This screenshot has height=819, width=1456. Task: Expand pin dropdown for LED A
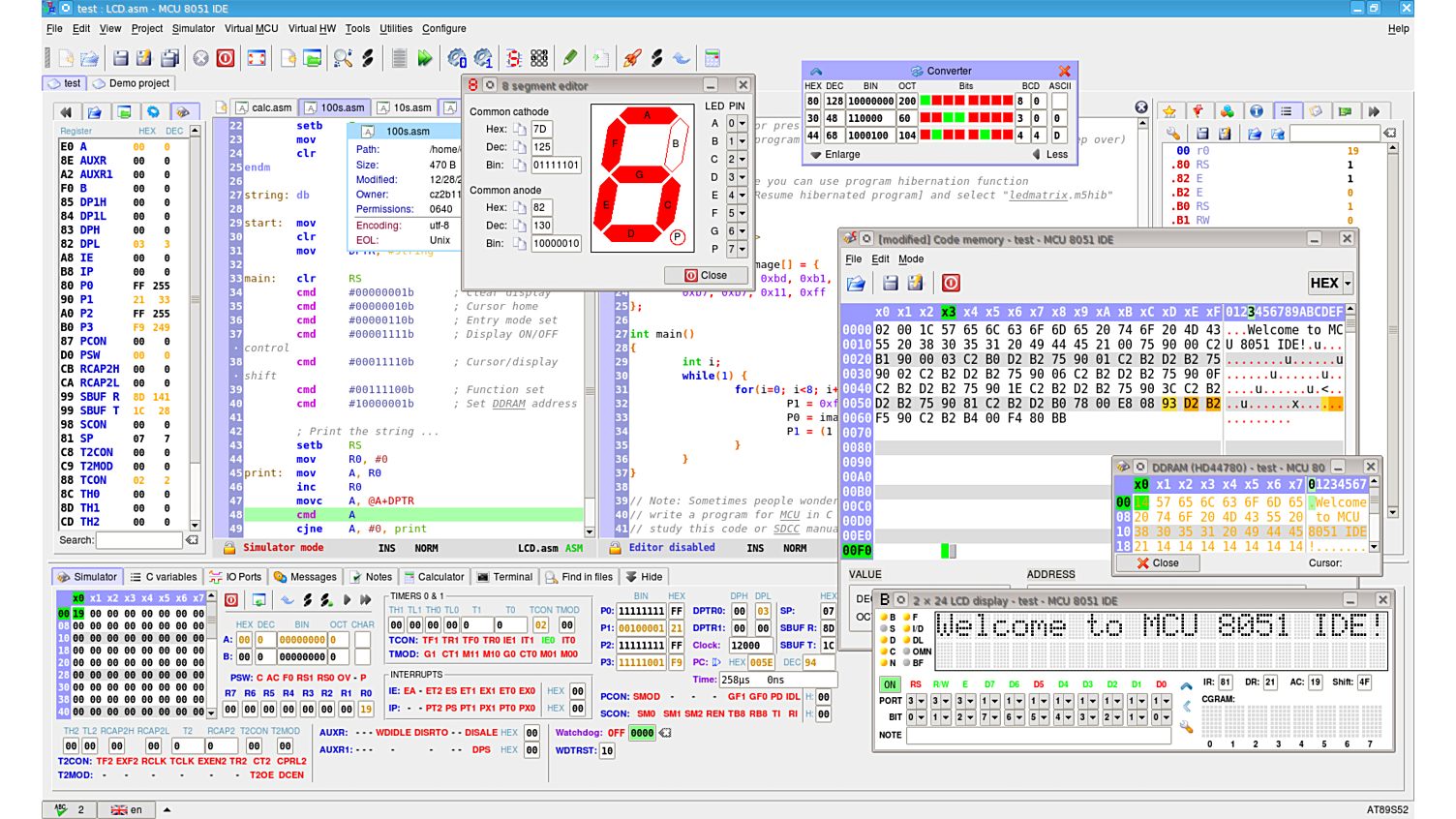tap(743, 124)
